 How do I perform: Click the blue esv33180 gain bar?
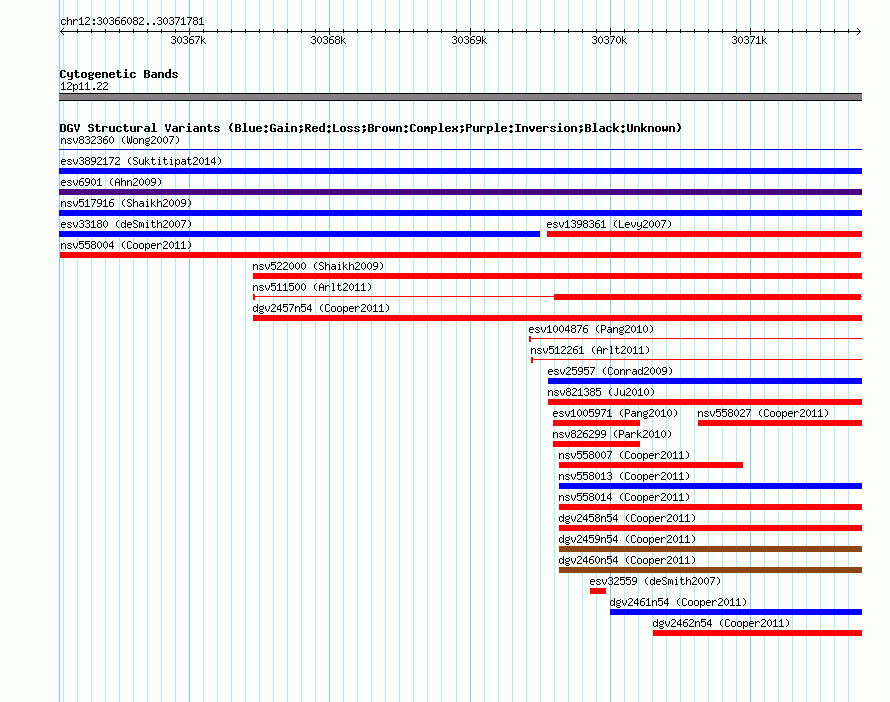(300, 234)
